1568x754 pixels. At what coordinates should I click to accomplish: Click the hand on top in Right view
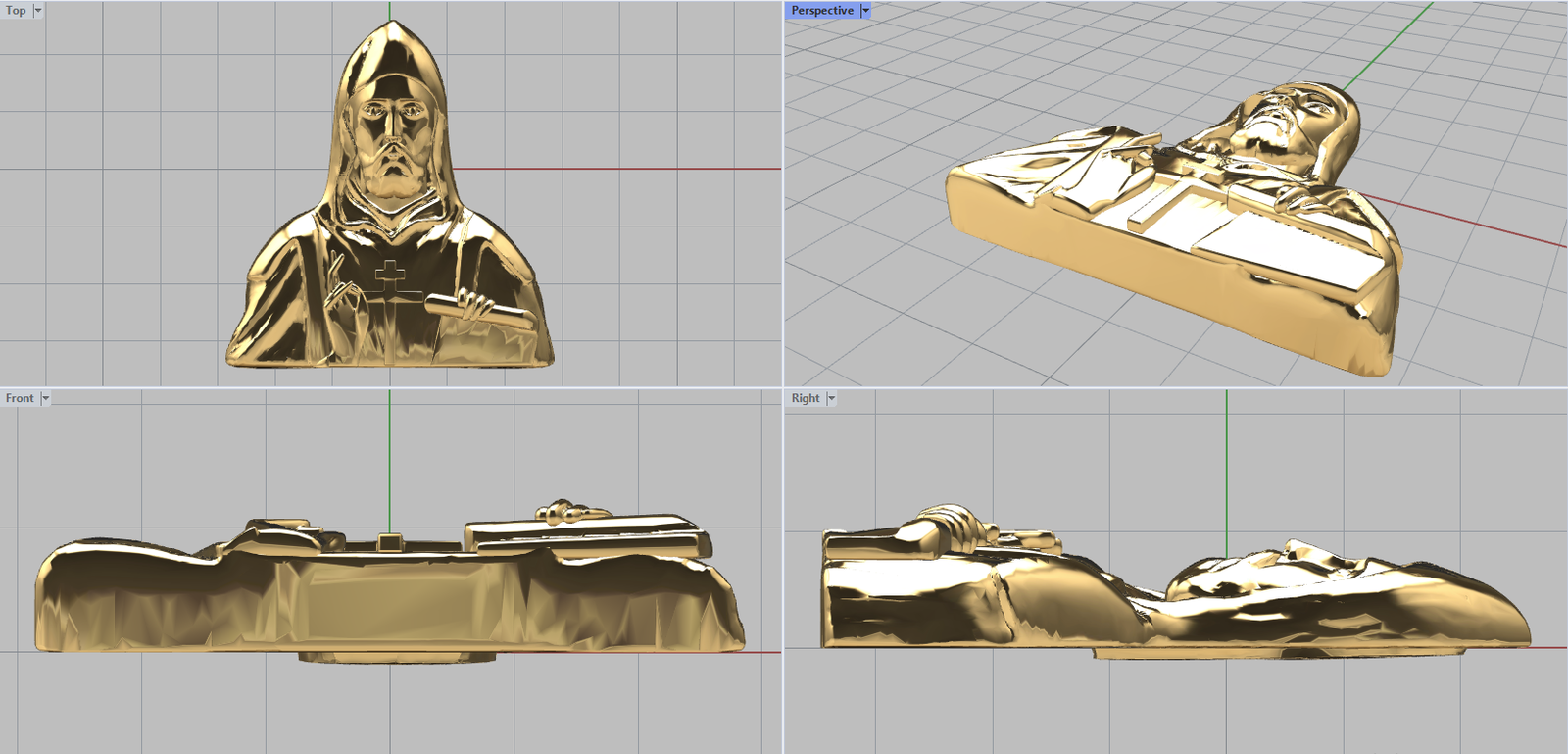click(x=943, y=525)
